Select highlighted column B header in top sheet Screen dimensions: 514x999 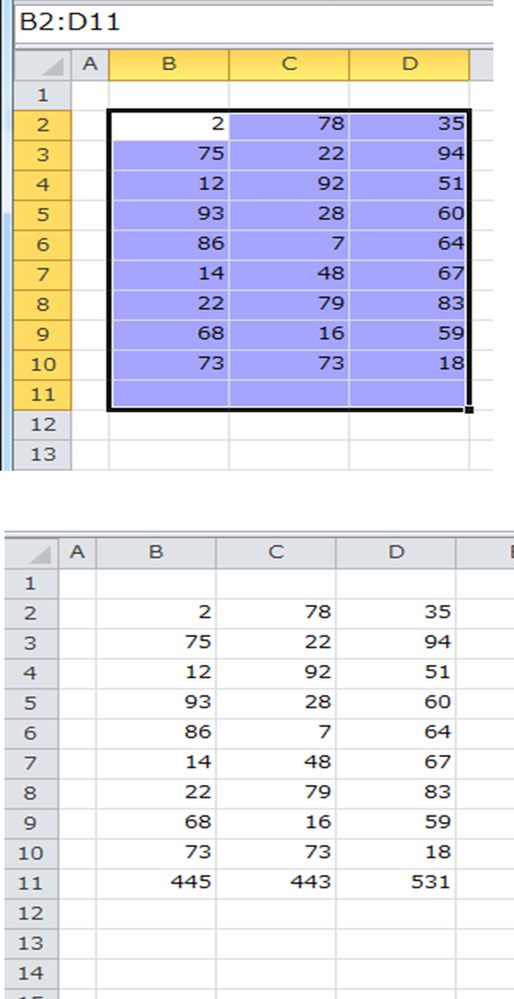pos(169,65)
